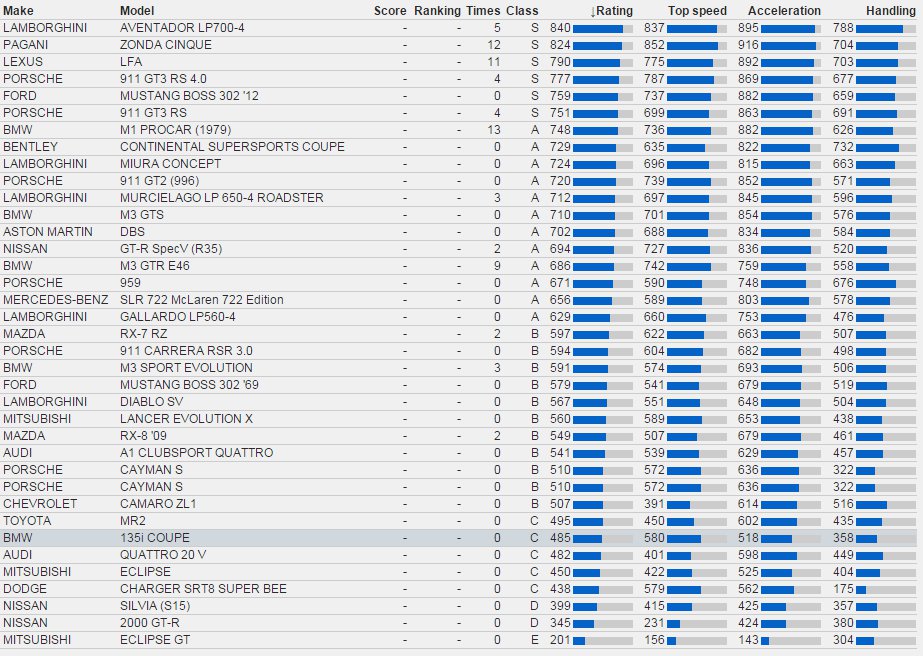Select 911 GT2 (996) model
The height and width of the screenshot is (656, 923).
pyautogui.click(x=160, y=181)
